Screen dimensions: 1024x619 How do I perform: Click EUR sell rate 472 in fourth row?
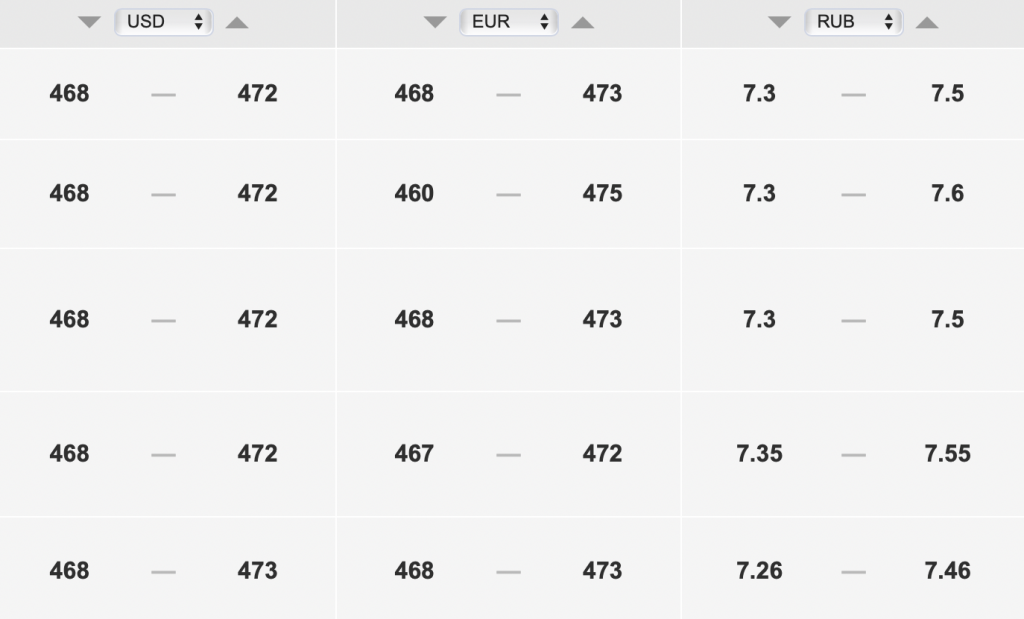(602, 454)
